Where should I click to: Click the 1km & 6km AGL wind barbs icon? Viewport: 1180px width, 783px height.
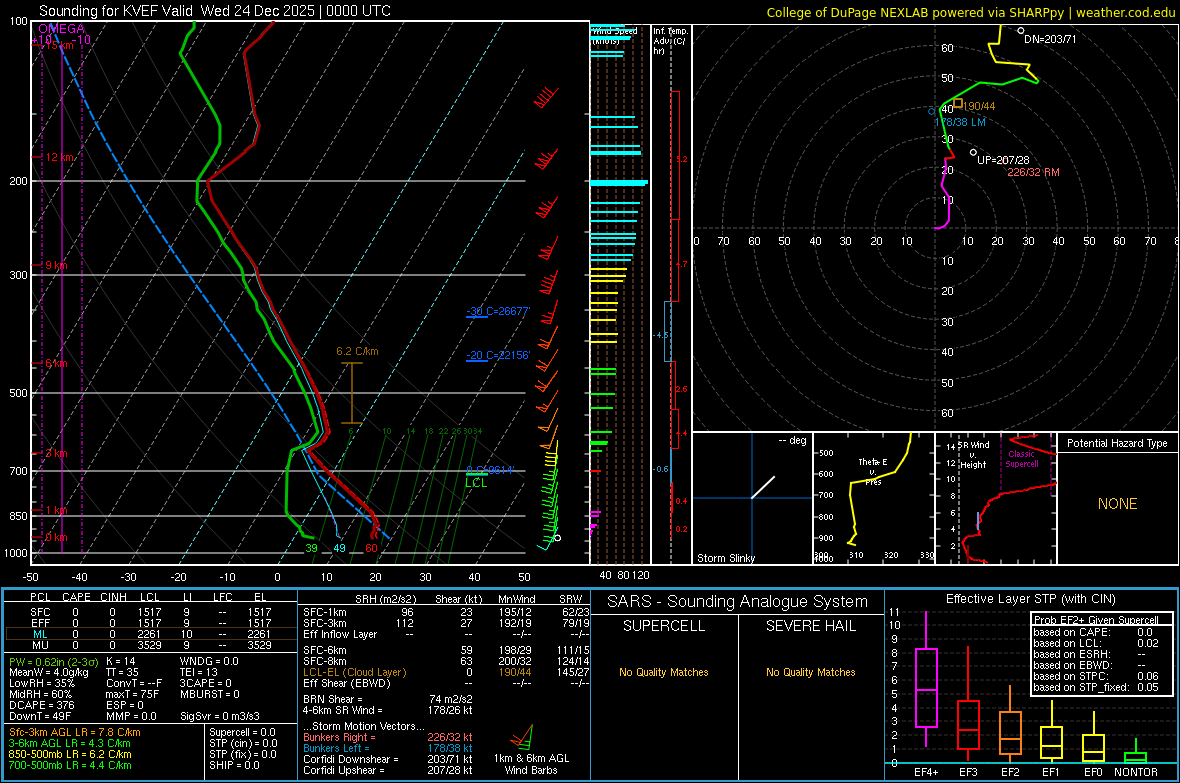tap(522, 737)
